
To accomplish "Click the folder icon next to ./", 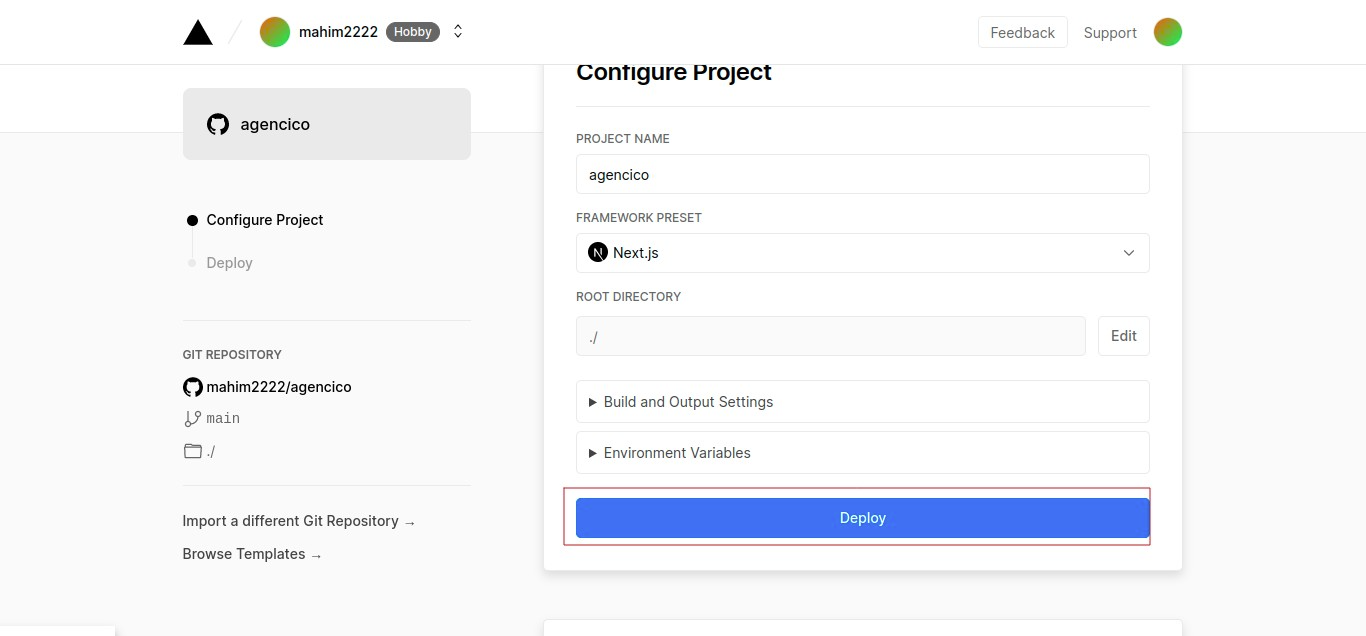I will pyautogui.click(x=193, y=451).
